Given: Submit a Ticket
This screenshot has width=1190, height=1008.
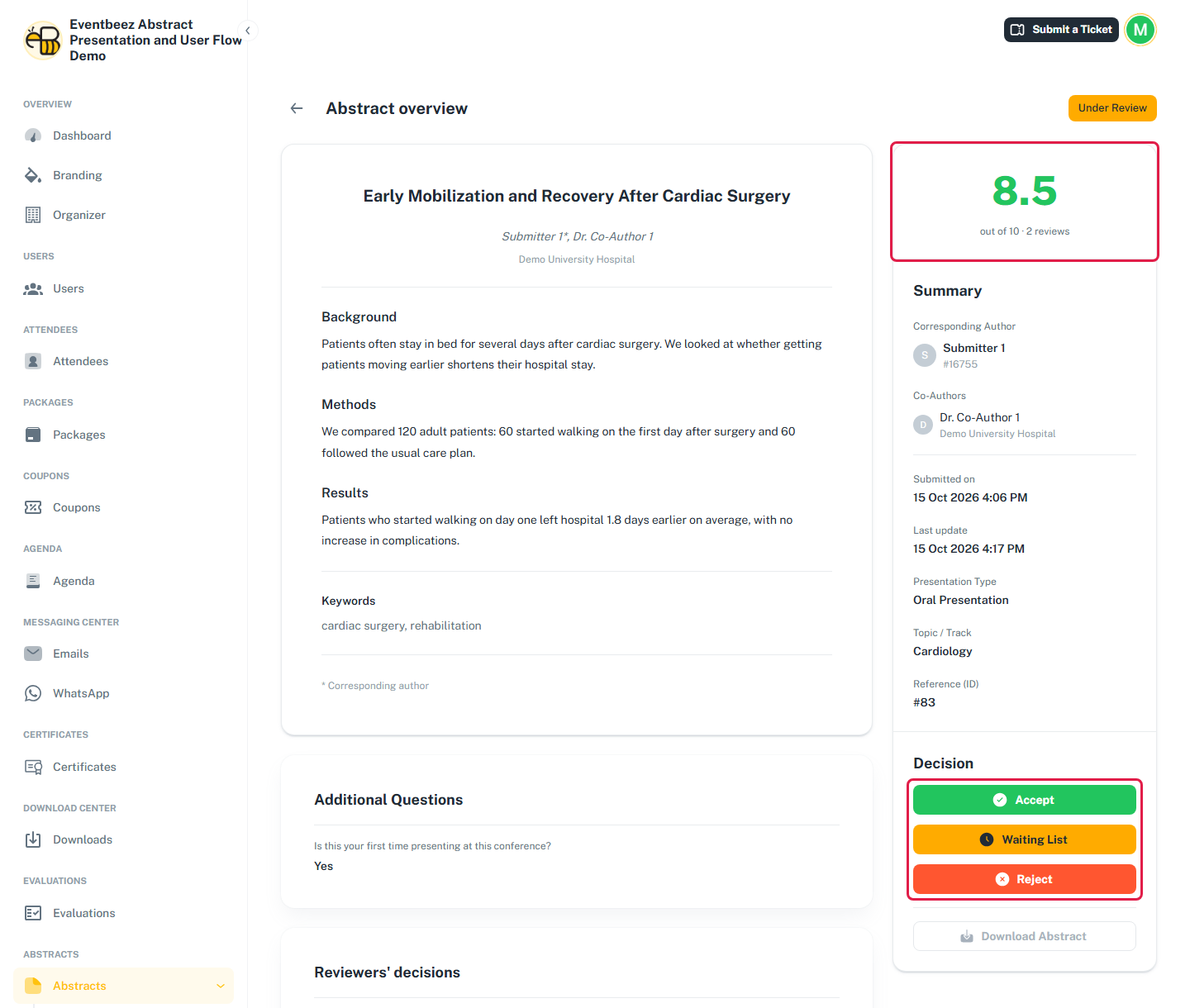Looking at the screenshot, I should tap(1061, 30).
